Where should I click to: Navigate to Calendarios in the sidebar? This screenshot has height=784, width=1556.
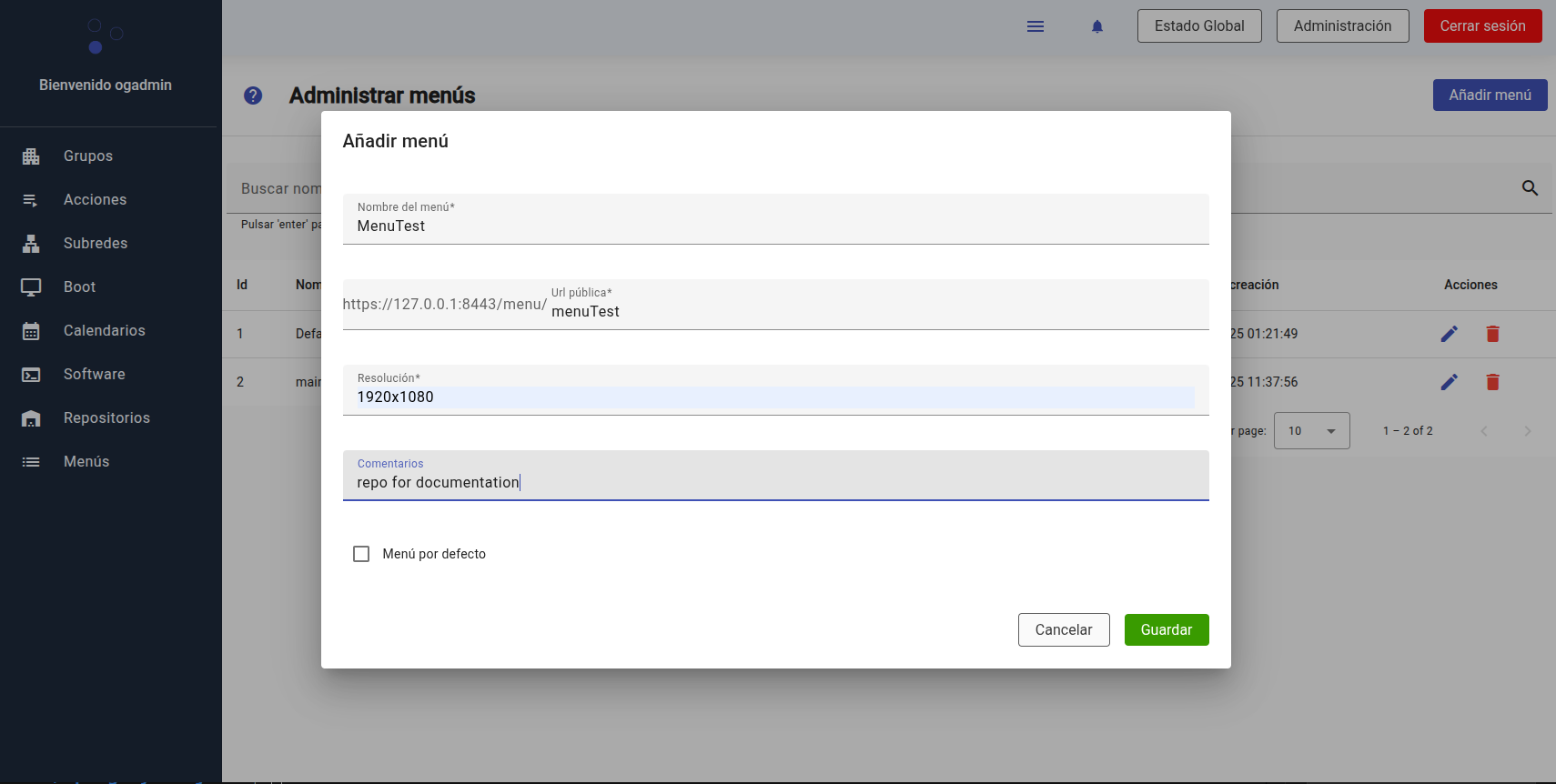tap(104, 330)
